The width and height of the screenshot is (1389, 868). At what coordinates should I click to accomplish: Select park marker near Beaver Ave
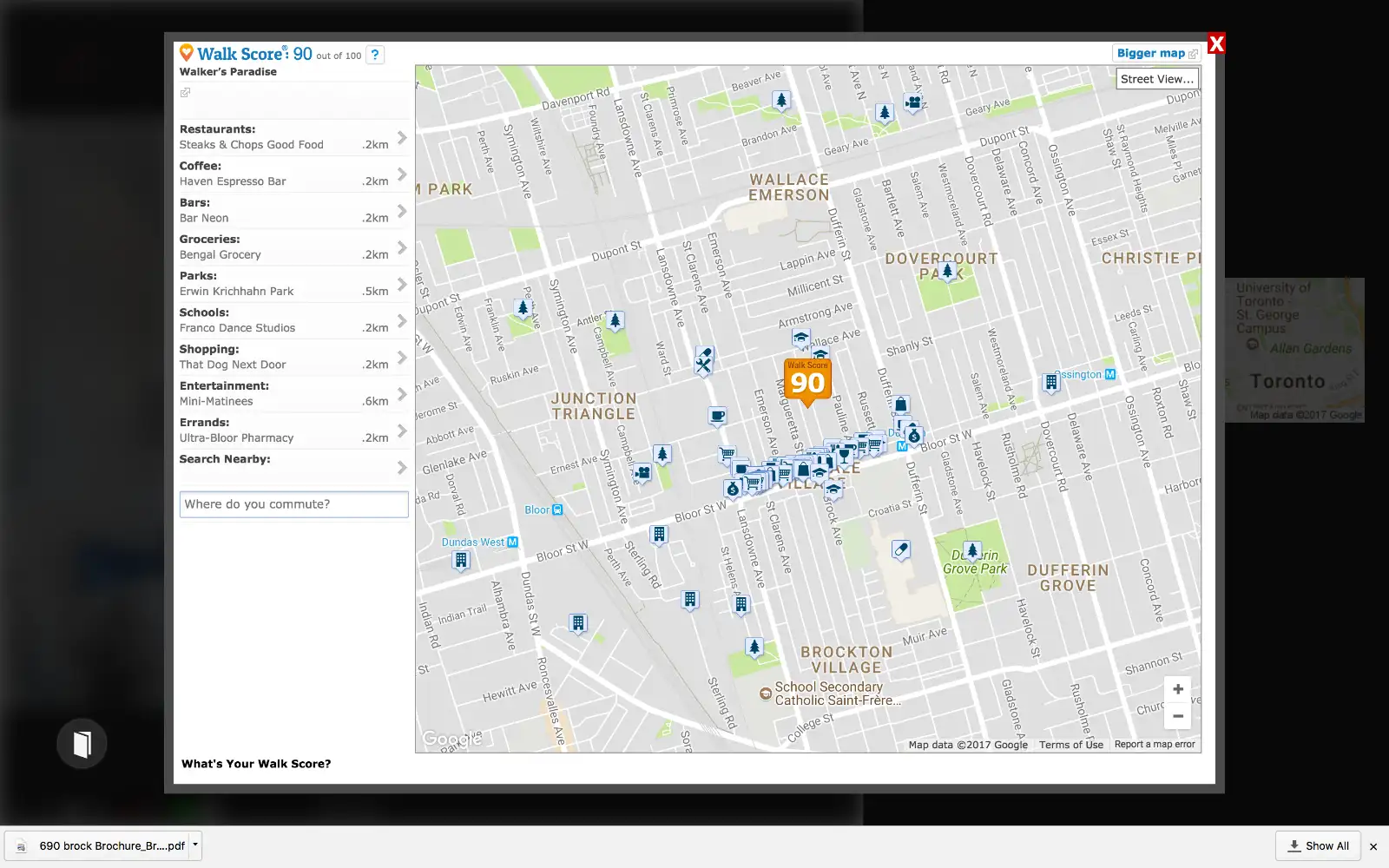[781, 101]
